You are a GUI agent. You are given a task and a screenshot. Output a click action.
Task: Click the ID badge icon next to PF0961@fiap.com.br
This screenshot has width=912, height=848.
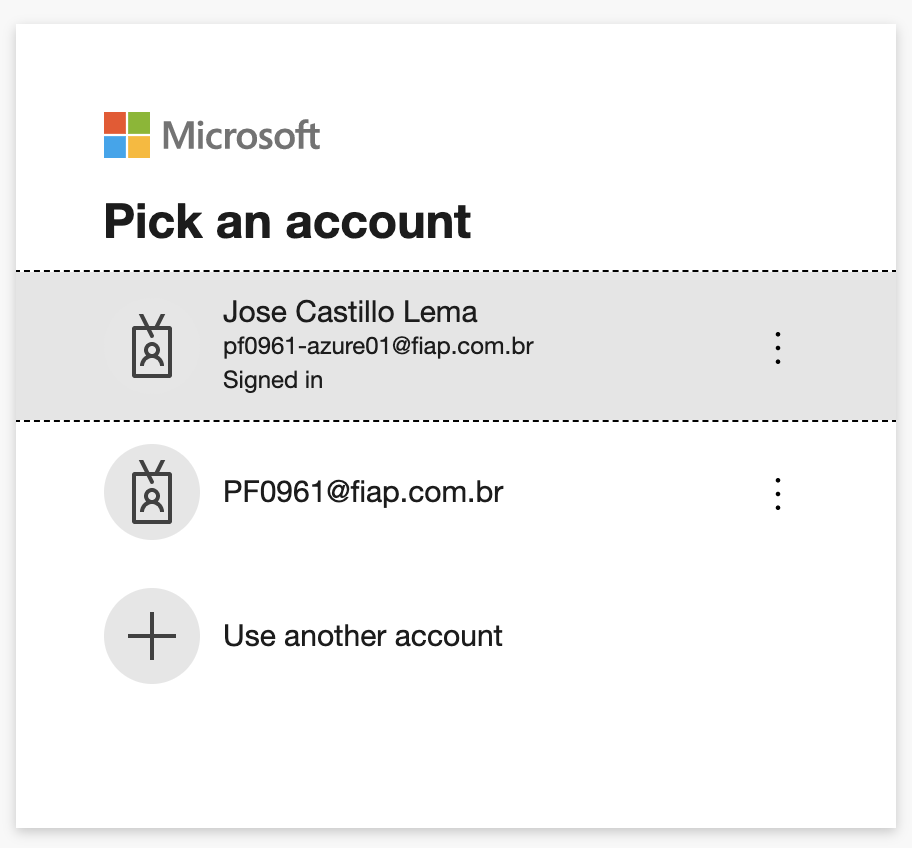(x=152, y=492)
